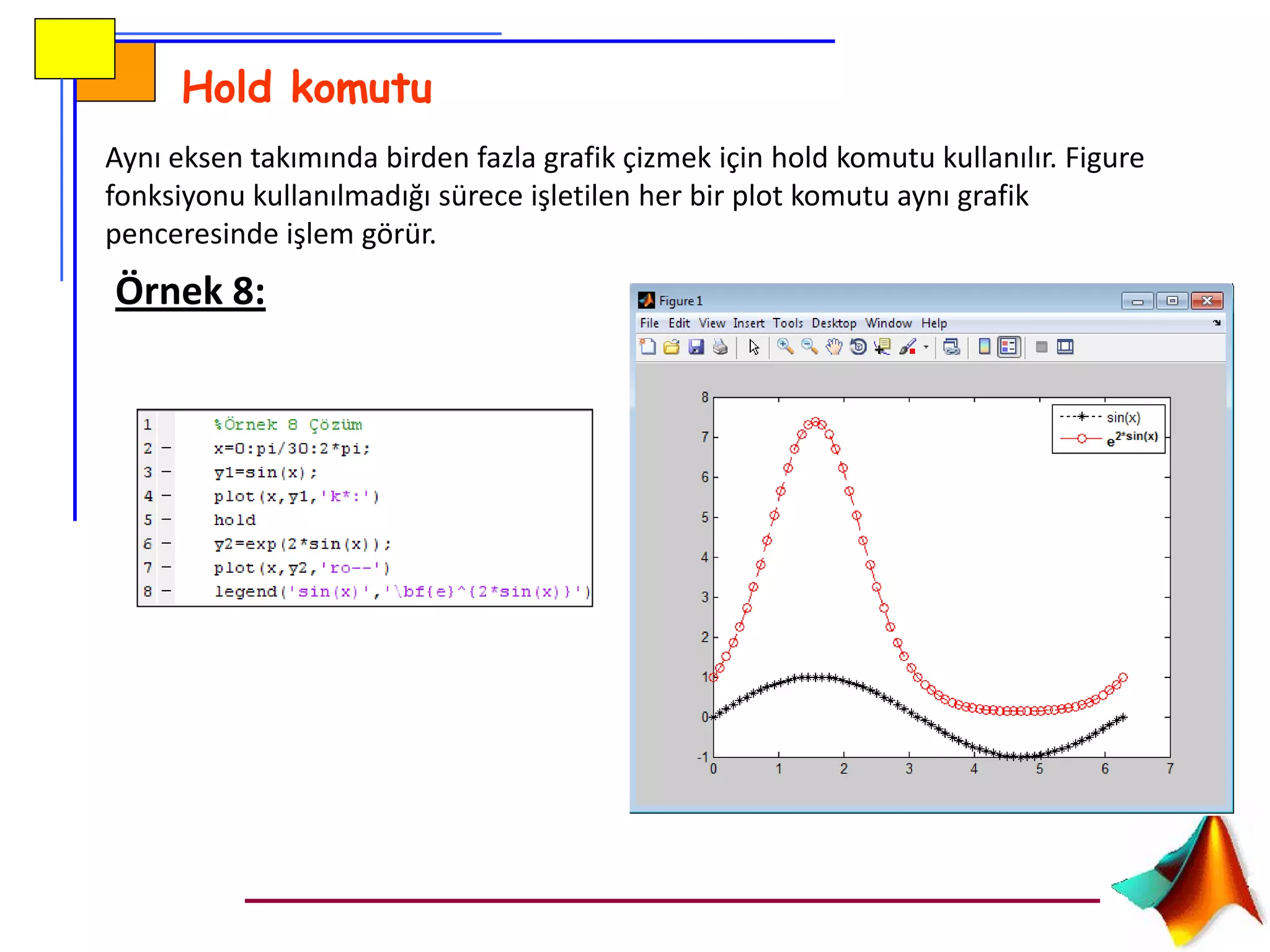Click the Open File folder icon
The image size is (1270, 952).
click(x=672, y=347)
